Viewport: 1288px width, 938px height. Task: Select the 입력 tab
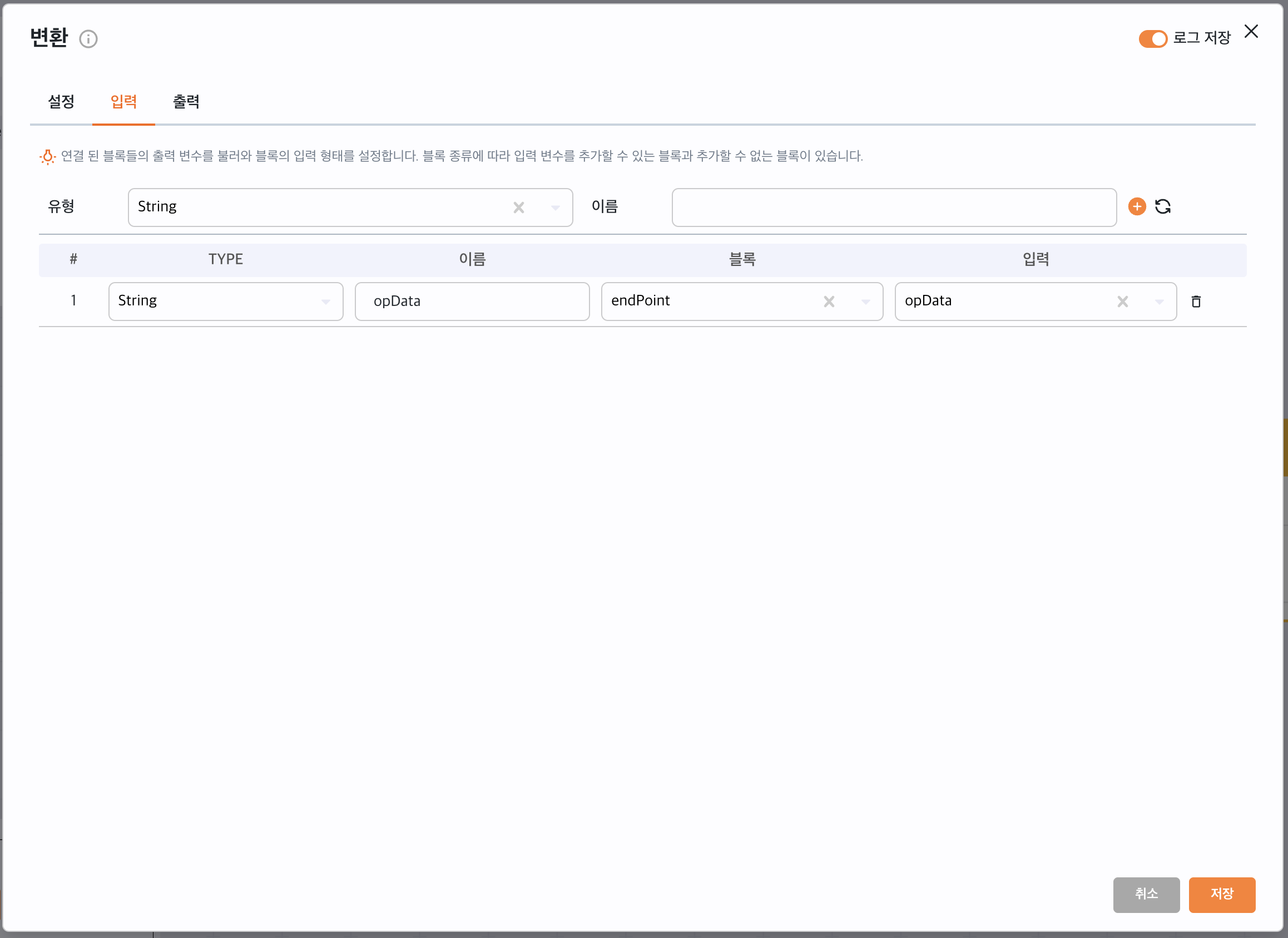coord(124,102)
